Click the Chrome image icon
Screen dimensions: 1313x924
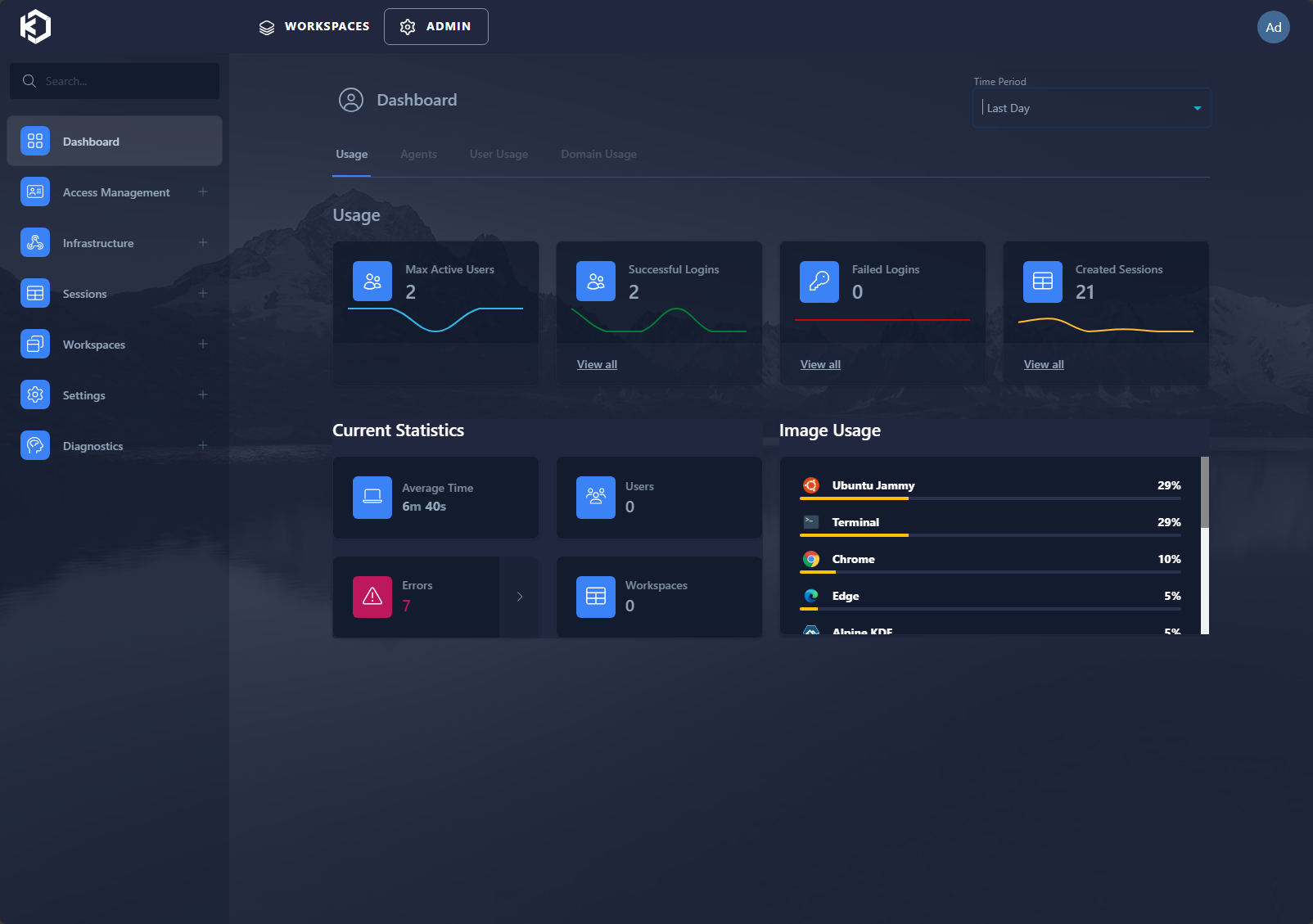pos(811,559)
